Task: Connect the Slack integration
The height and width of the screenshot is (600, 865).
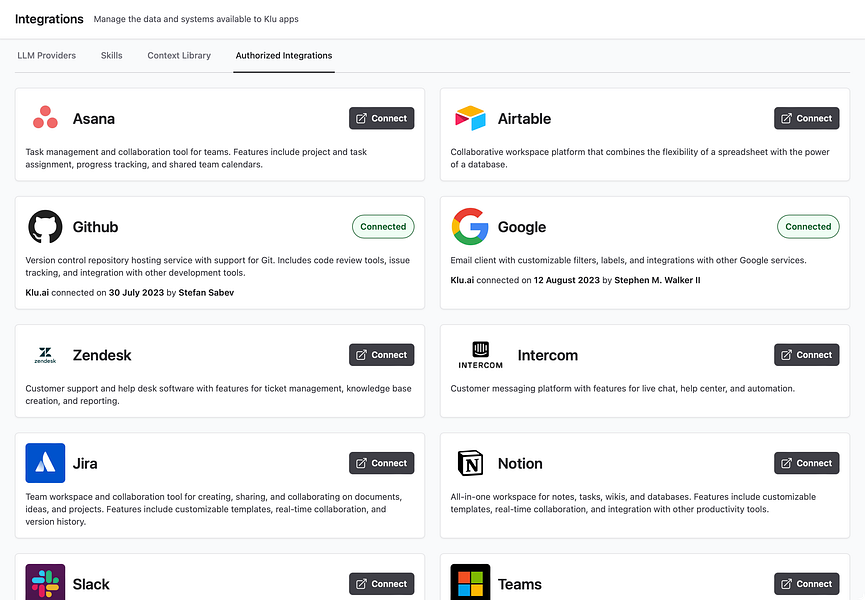Action: click(x=381, y=583)
